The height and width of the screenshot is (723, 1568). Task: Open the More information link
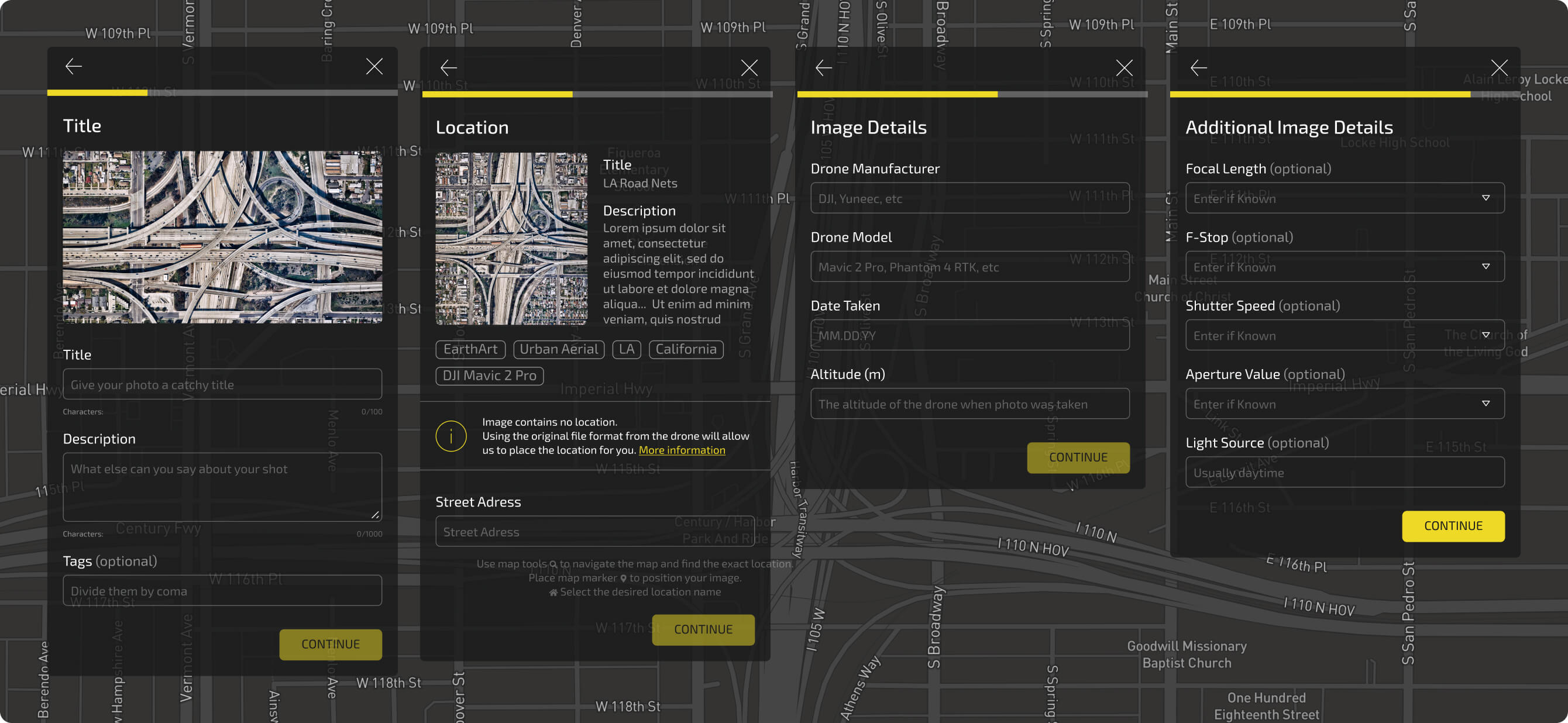tap(682, 450)
